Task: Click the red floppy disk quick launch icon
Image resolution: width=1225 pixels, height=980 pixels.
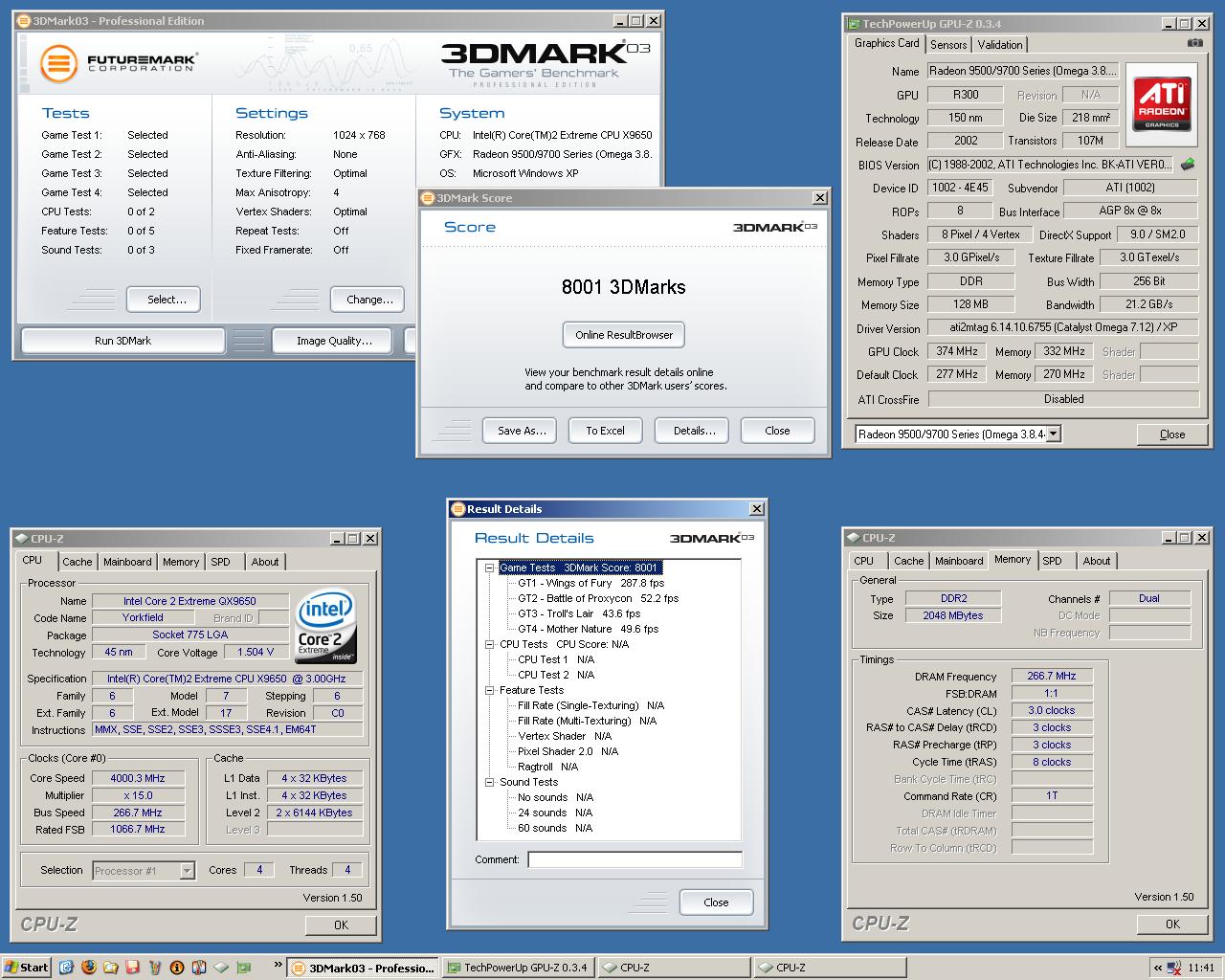Action: point(133,968)
